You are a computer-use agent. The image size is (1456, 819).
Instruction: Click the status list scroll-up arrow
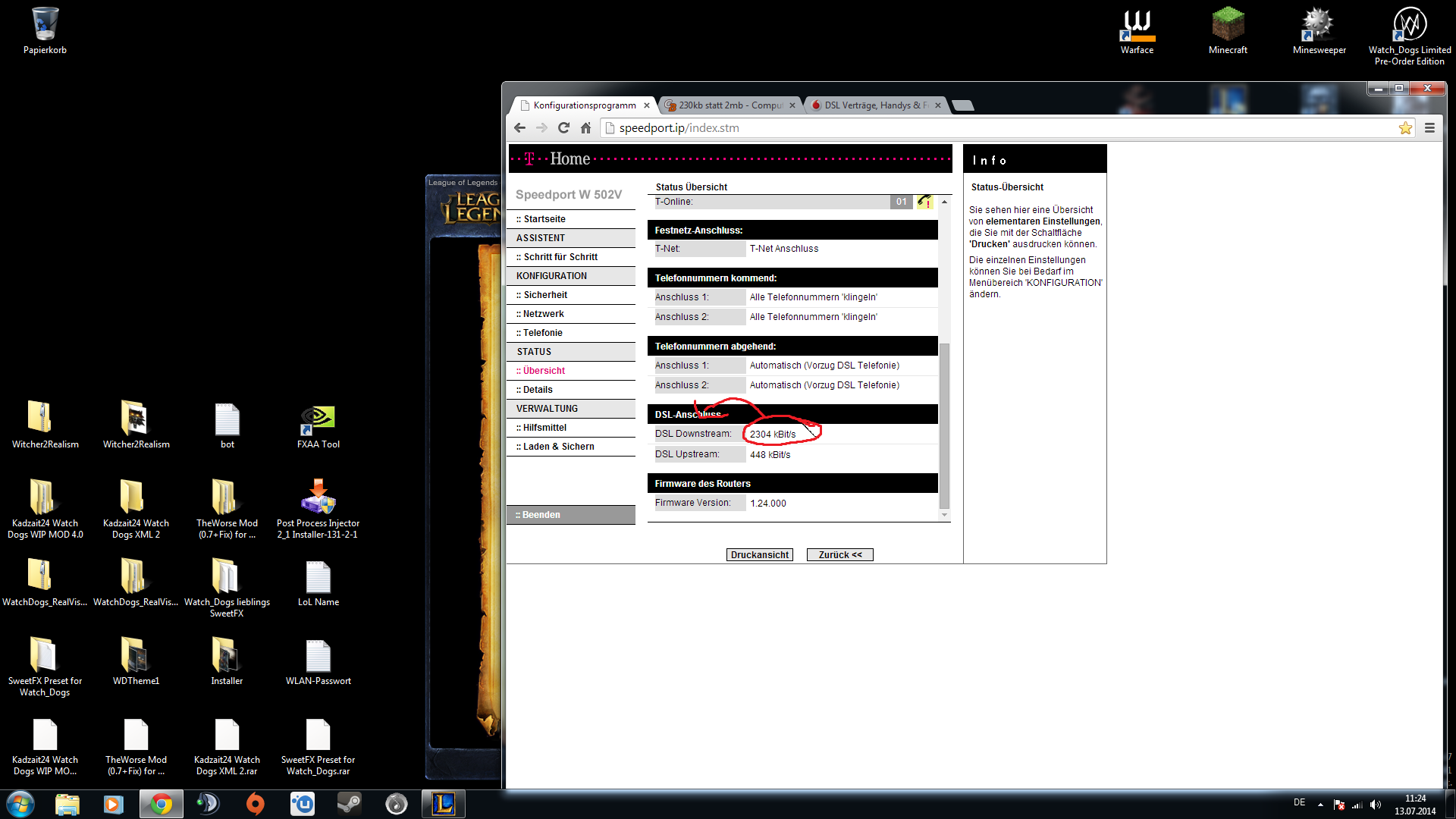click(944, 202)
